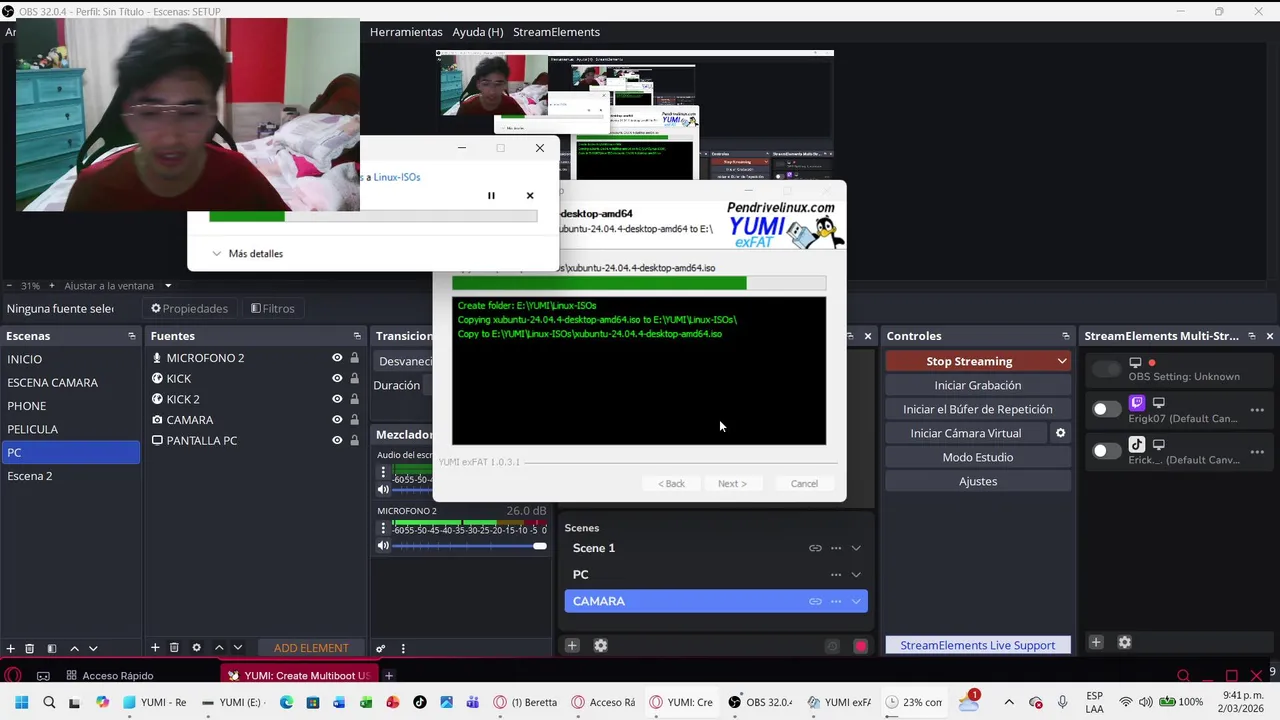Click link icon on Scene 1 row
Screen dimensions: 1280x720
[x=815, y=548]
